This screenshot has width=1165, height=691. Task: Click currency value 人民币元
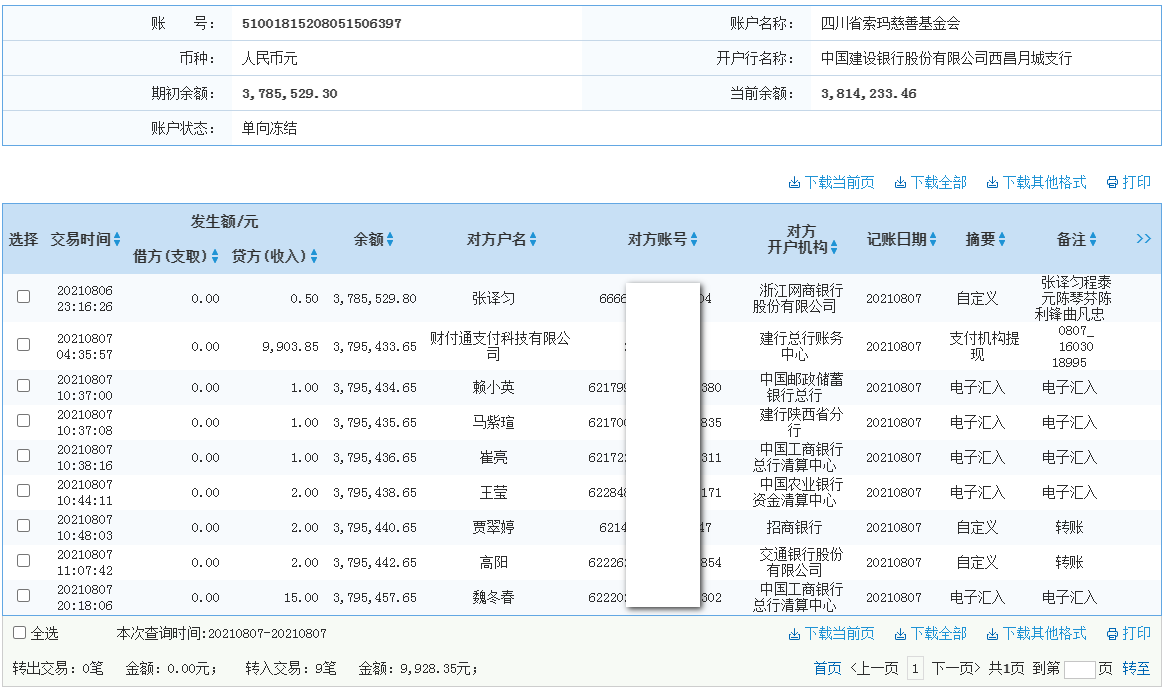click(269, 59)
